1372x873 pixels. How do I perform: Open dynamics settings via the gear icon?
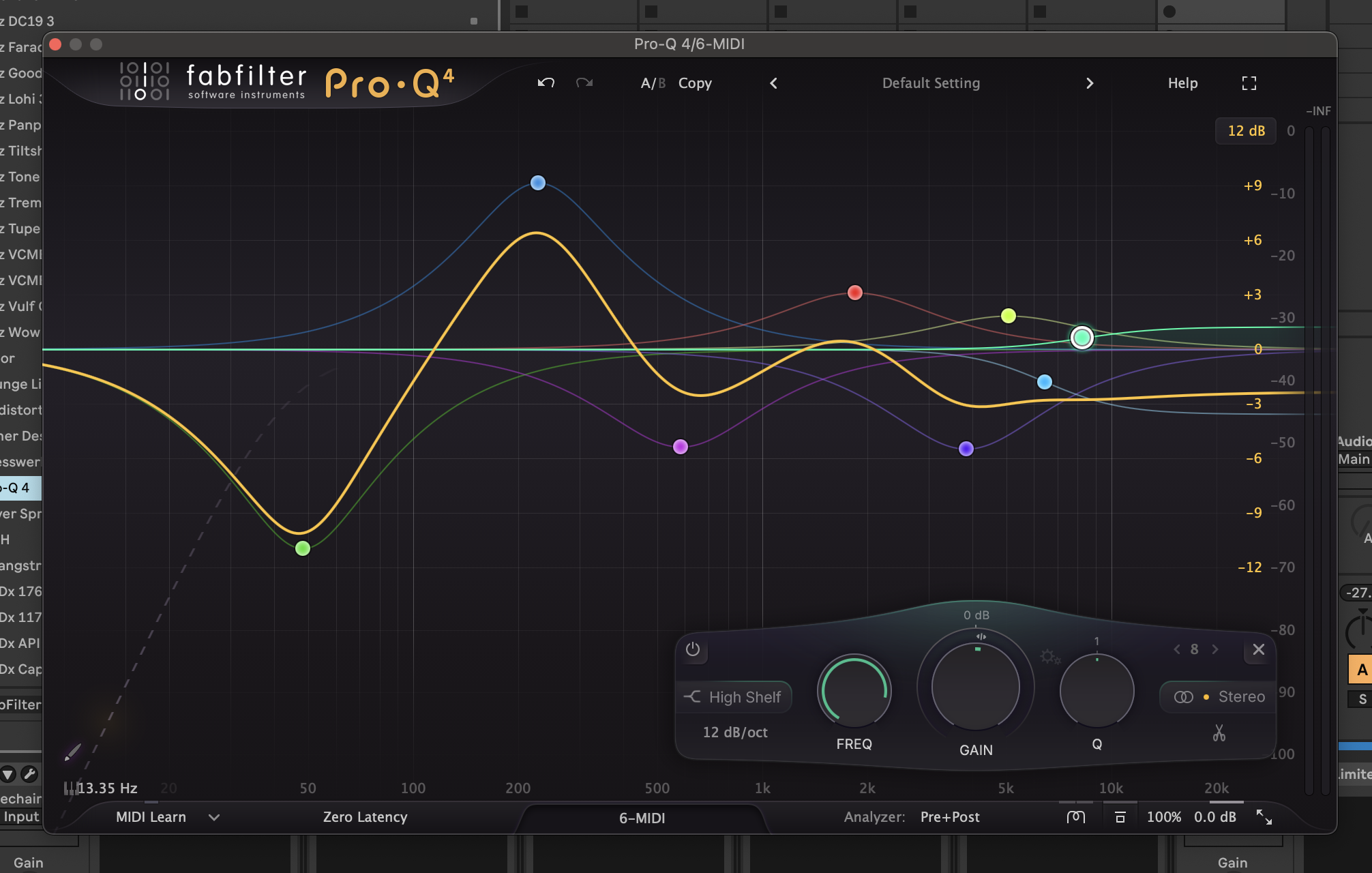[x=1051, y=655]
